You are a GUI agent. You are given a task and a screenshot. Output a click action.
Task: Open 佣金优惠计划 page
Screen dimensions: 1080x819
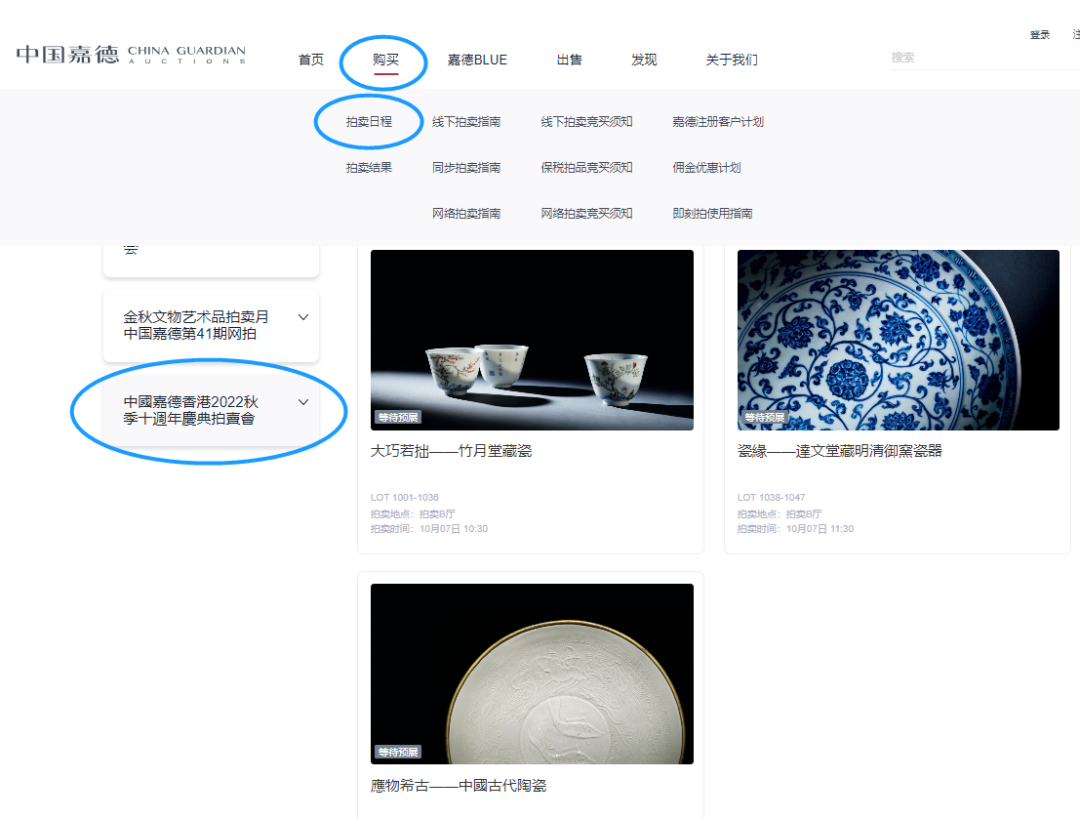click(x=707, y=167)
